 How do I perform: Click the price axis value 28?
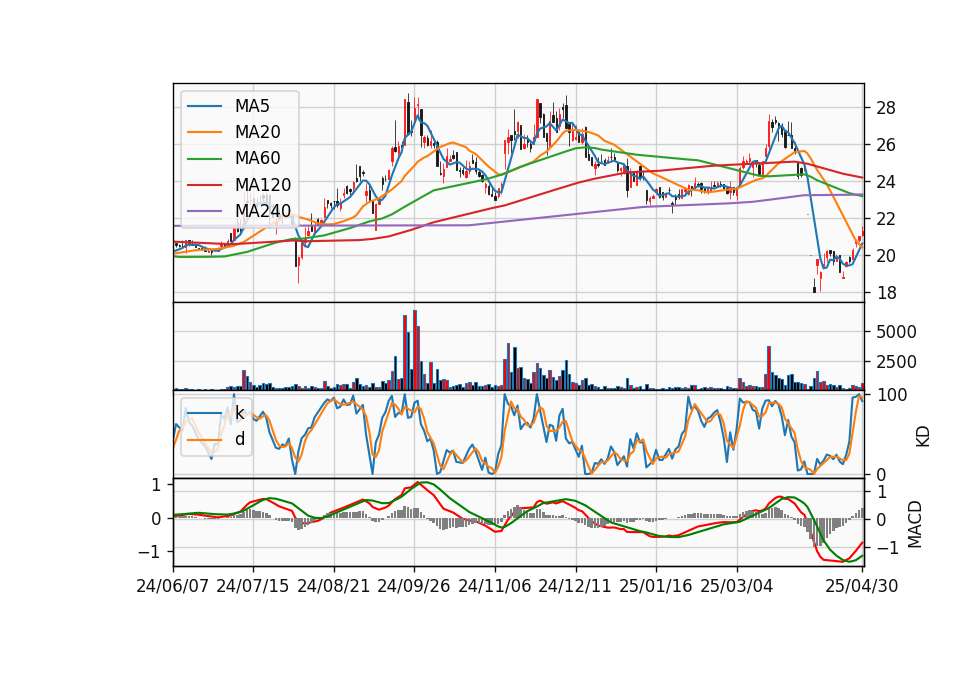[886, 108]
